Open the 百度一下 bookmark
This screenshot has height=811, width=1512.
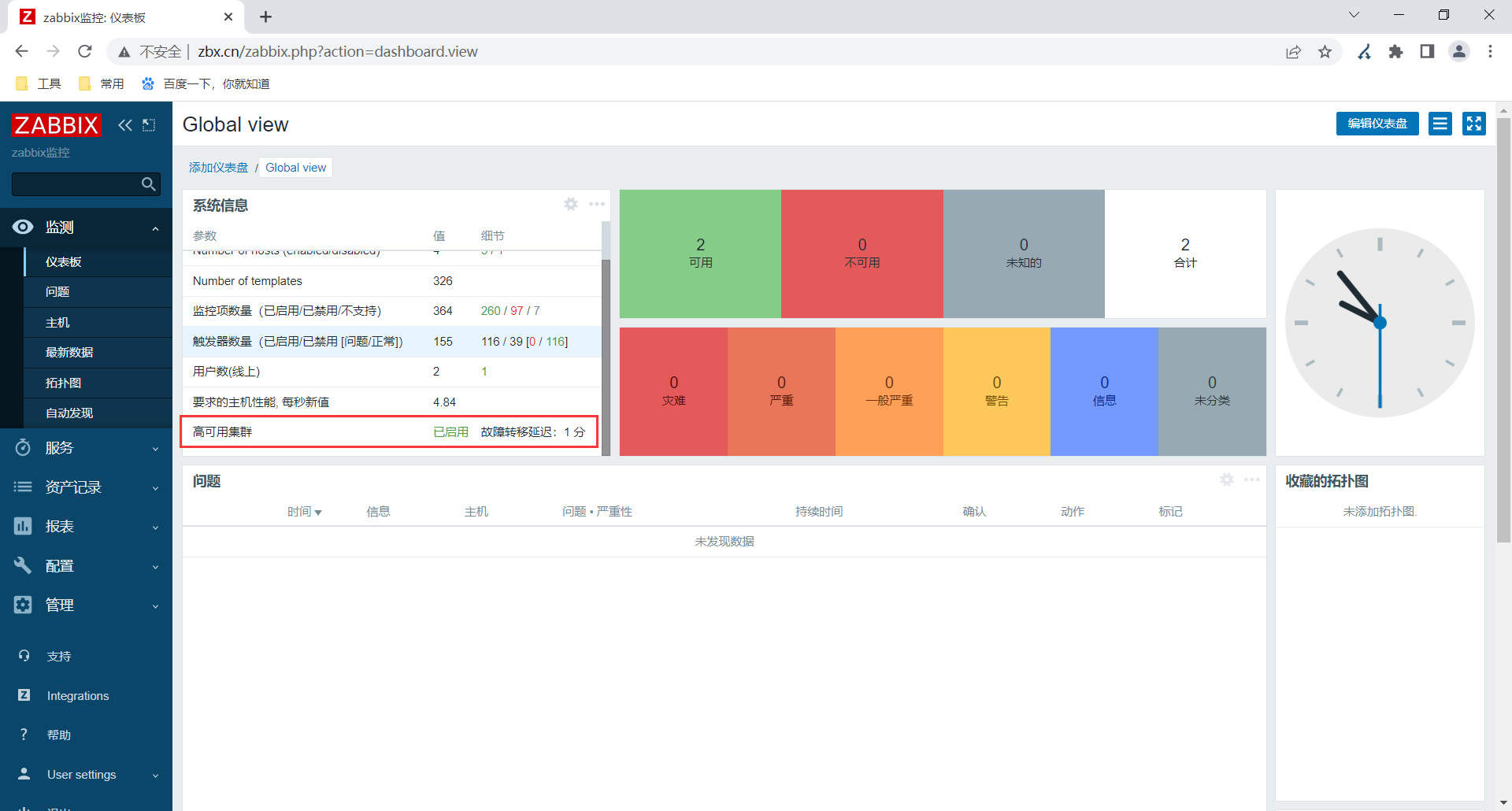206,83
